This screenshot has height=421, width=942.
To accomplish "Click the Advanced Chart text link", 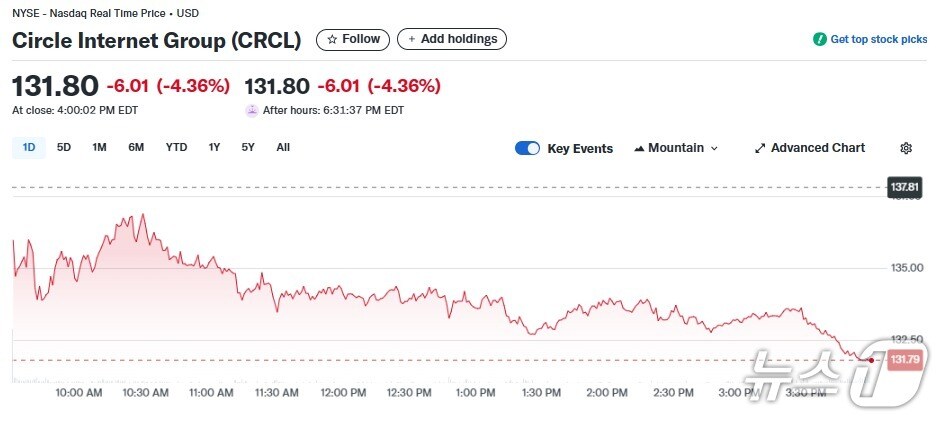I will 817,148.
